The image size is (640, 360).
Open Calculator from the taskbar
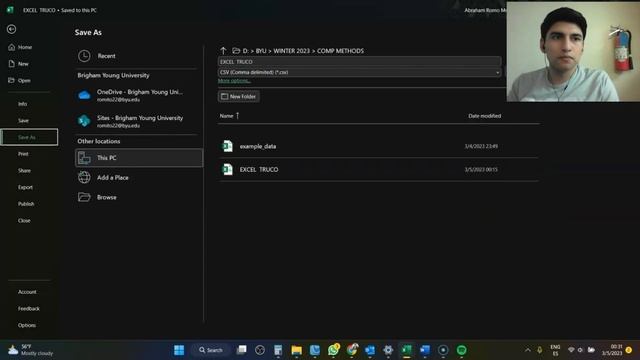pos(278,350)
